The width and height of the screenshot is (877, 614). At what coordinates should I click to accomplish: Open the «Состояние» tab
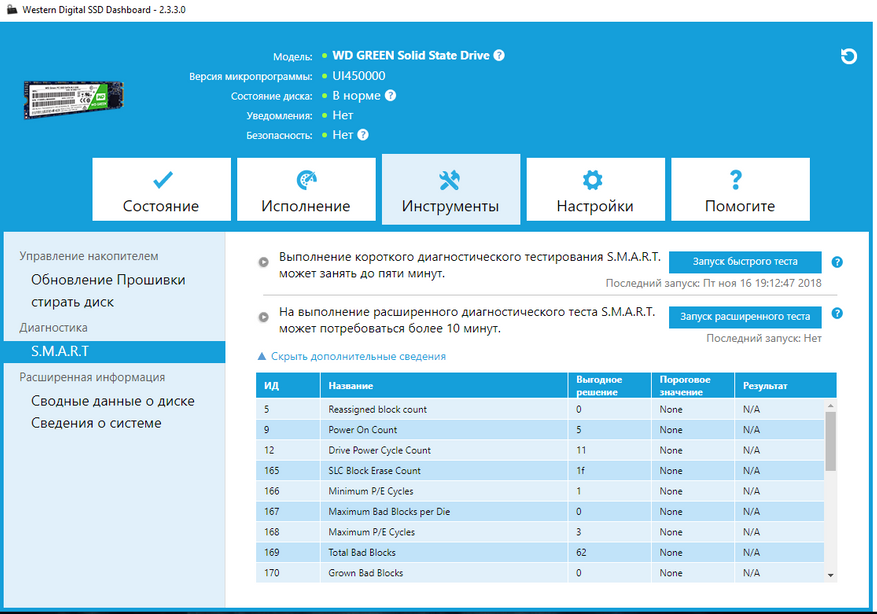click(x=161, y=189)
